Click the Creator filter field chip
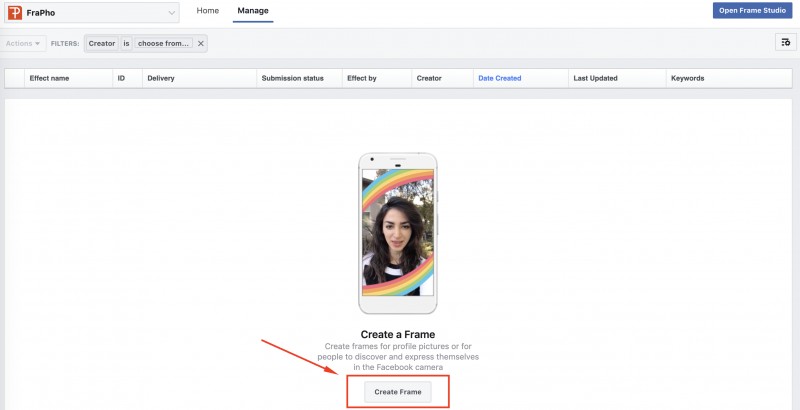The height and width of the screenshot is (410, 800). (x=102, y=43)
